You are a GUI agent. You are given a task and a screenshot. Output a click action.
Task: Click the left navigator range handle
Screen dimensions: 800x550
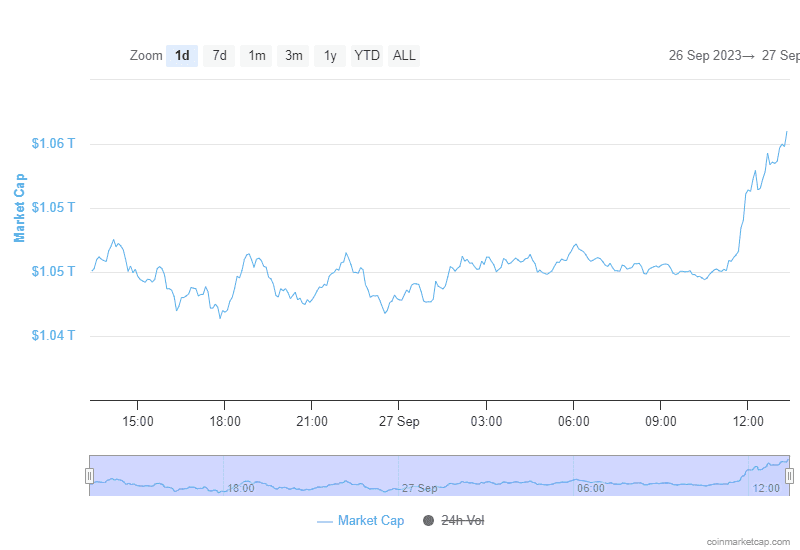tap(90, 476)
